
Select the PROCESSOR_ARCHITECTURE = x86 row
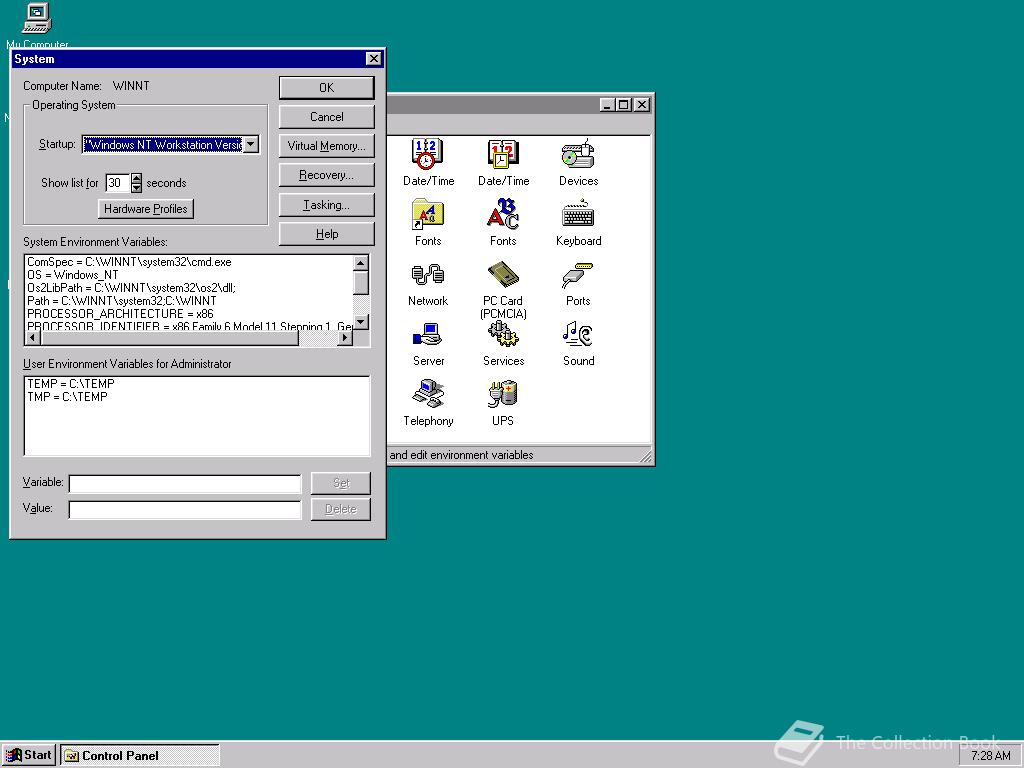189,314
